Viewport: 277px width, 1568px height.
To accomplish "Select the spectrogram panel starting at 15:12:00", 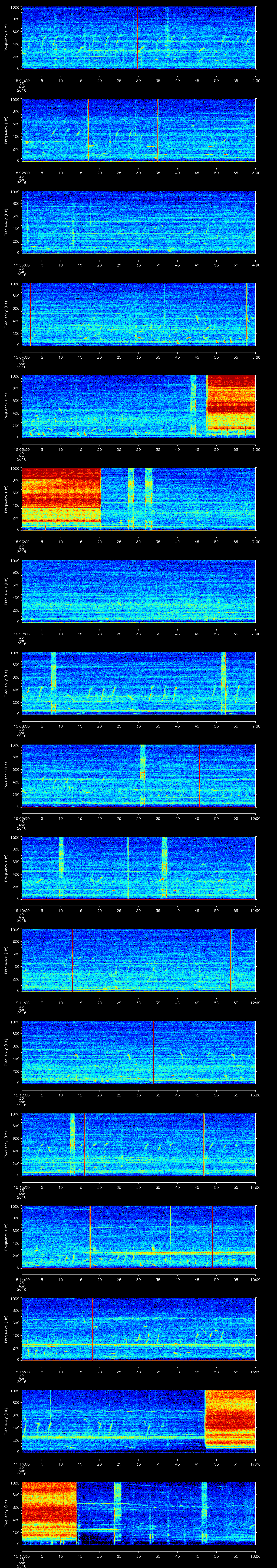I will [138, 1052].
